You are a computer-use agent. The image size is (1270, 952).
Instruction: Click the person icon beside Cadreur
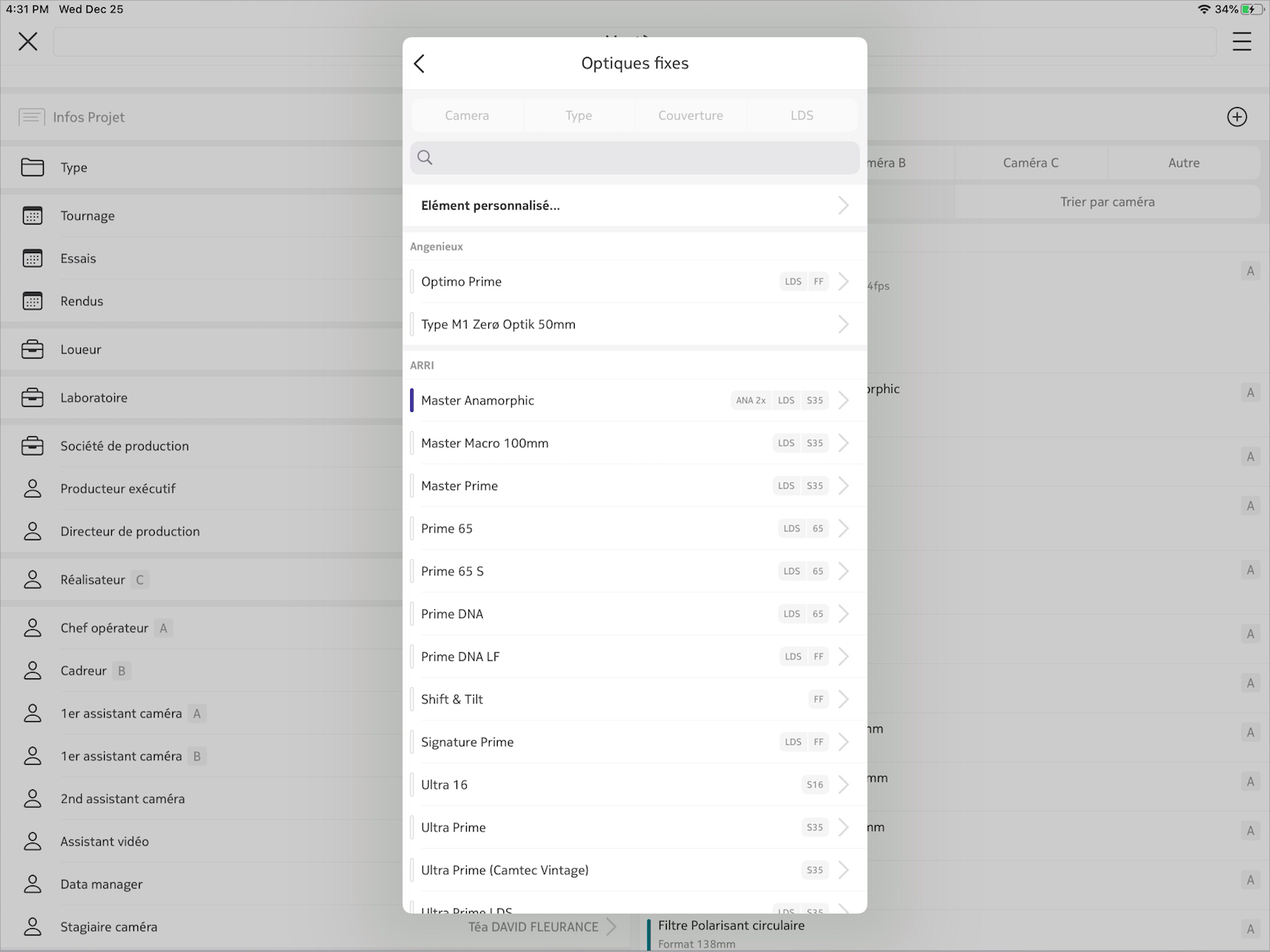(x=33, y=671)
